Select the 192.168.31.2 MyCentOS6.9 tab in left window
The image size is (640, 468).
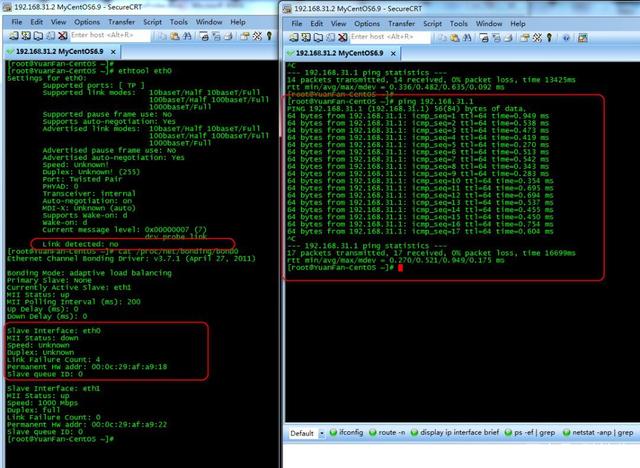pos(60,52)
